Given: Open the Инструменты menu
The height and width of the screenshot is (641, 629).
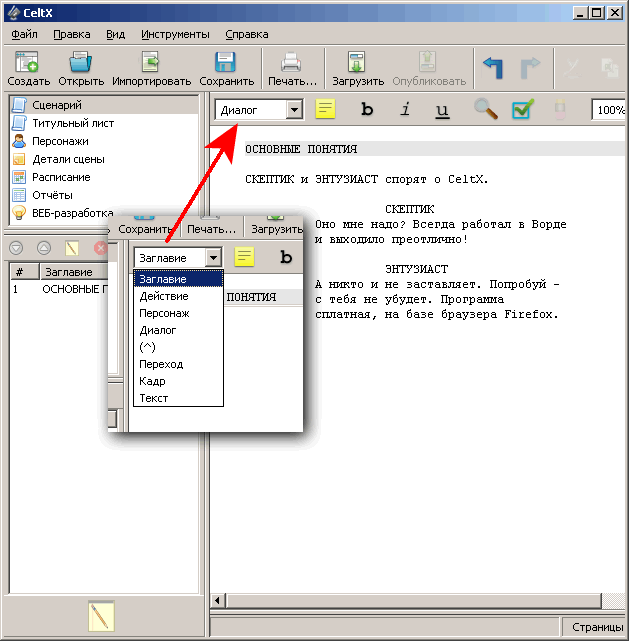Looking at the screenshot, I should [x=175, y=34].
